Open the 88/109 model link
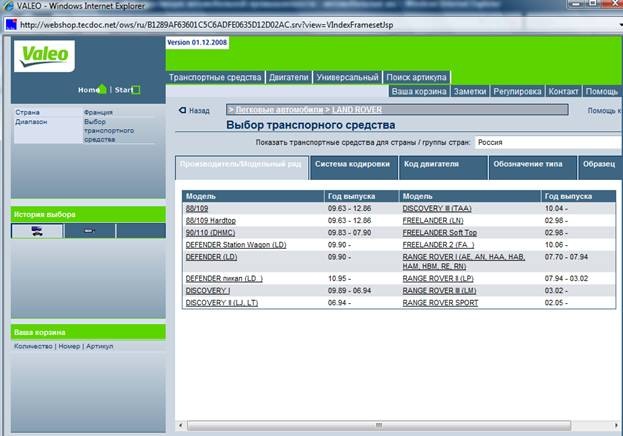Image resolution: width=623 pixels, height=436 pixels. click(x=197, y=208)
